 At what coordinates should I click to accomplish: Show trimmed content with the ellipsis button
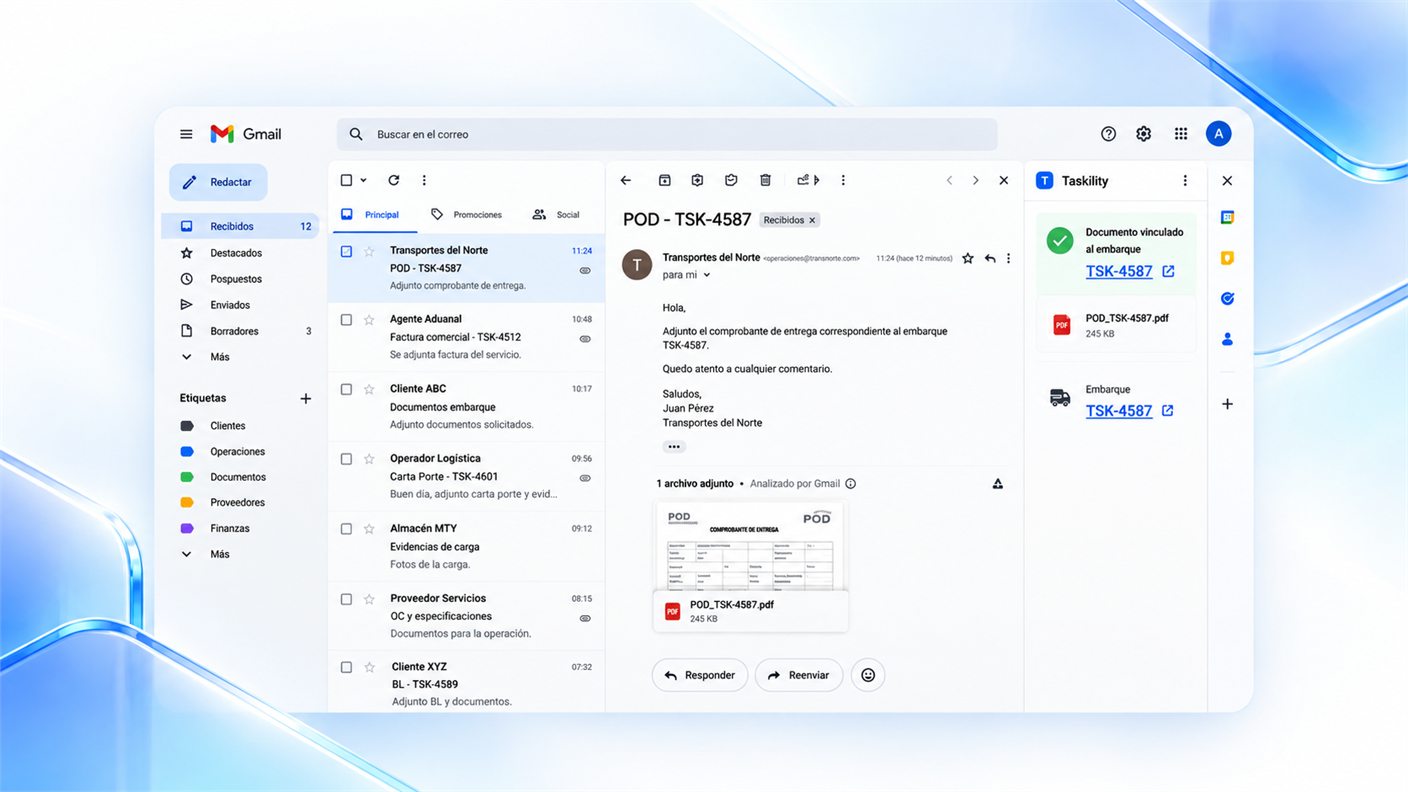[674, 447]
